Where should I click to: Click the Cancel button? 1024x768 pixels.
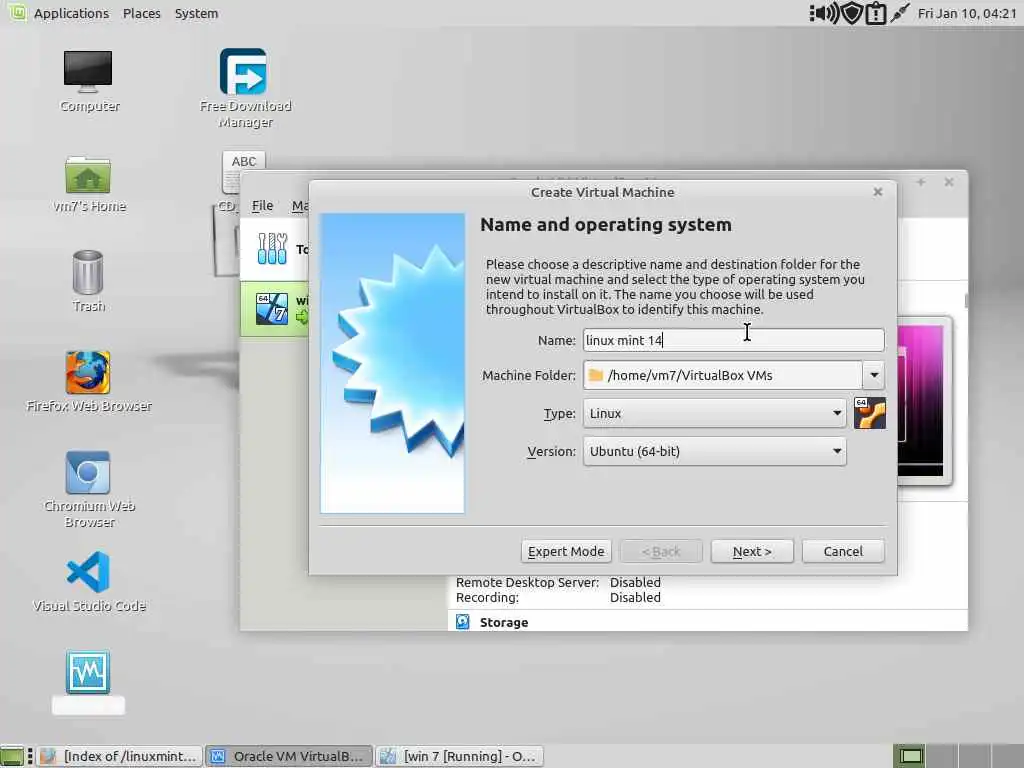pos(843,551)
